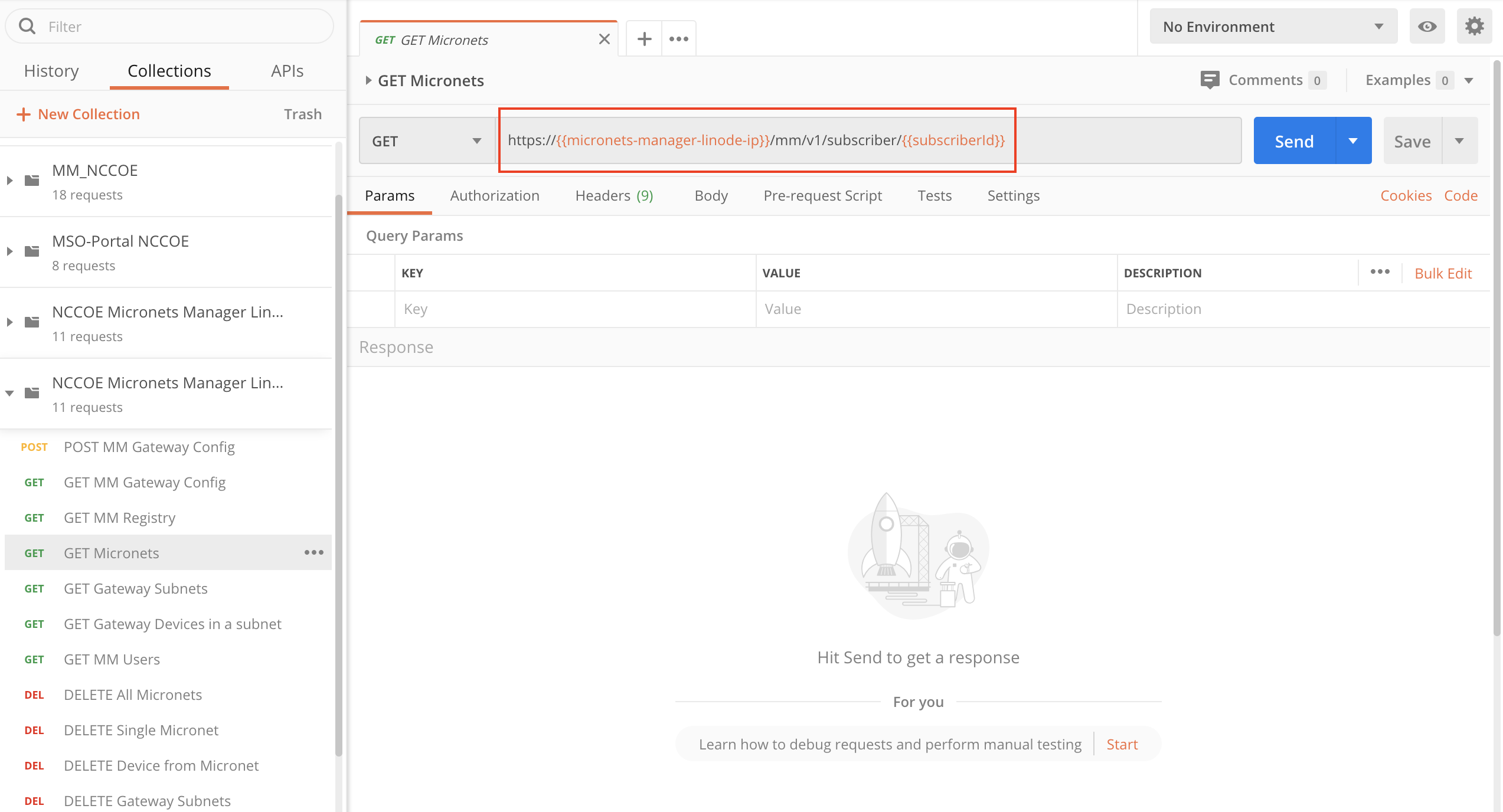Click the search magnifier icon in Filter
The image size is (1503, 812).
point(27,26)
